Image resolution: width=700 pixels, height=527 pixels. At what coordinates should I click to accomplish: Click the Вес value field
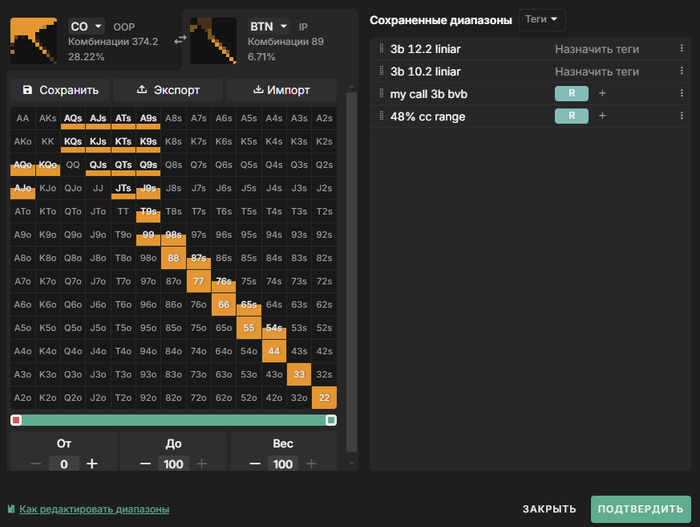tap(283, 464)
